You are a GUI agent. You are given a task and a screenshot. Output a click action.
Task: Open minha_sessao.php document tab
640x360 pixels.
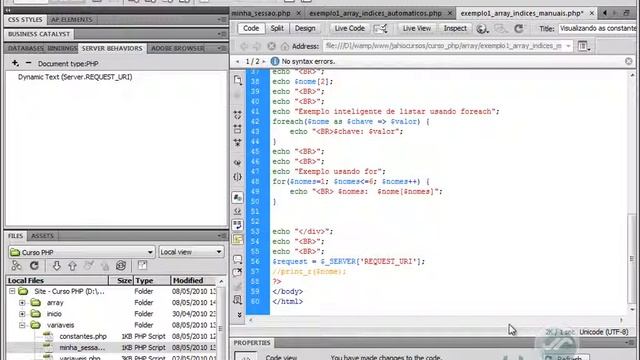pyautogui.click(x=261, y=13)
